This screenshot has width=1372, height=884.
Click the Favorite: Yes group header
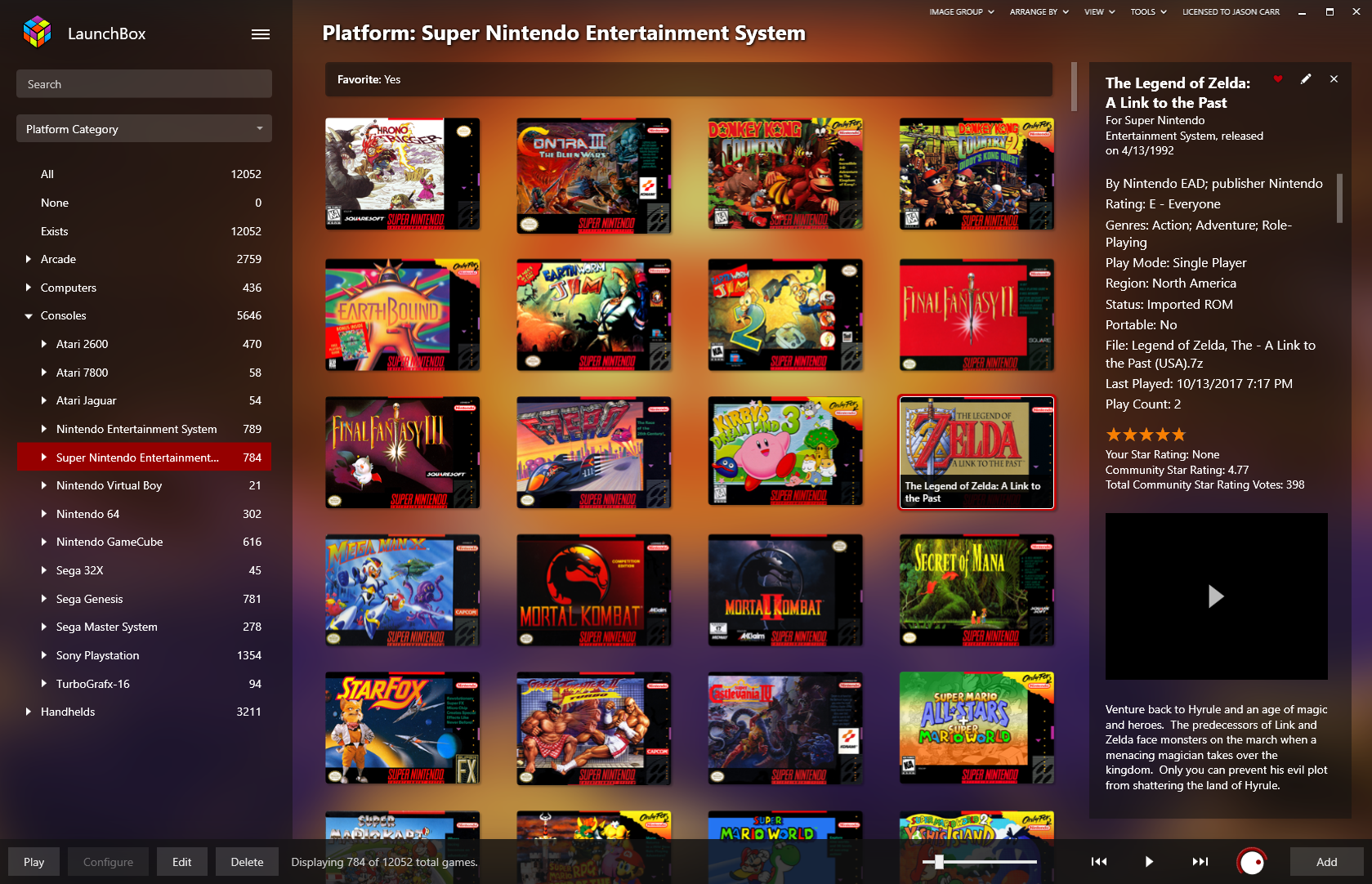[x=689, y=79]
